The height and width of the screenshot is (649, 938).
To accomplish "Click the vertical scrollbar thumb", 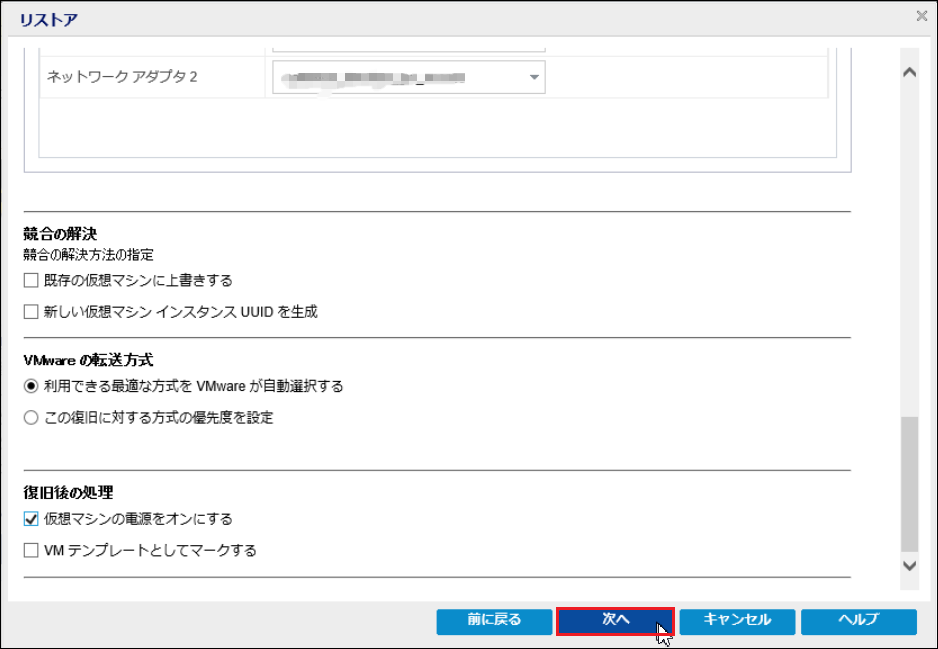I will (909, 485).
